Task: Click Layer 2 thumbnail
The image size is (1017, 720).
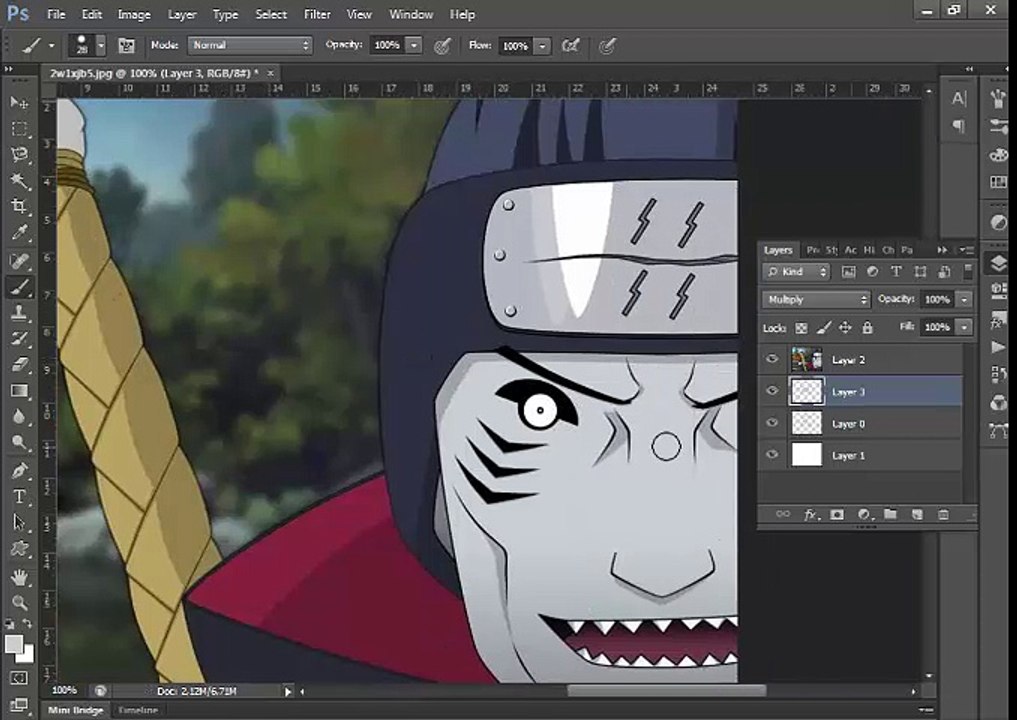Action: [807, 359]
